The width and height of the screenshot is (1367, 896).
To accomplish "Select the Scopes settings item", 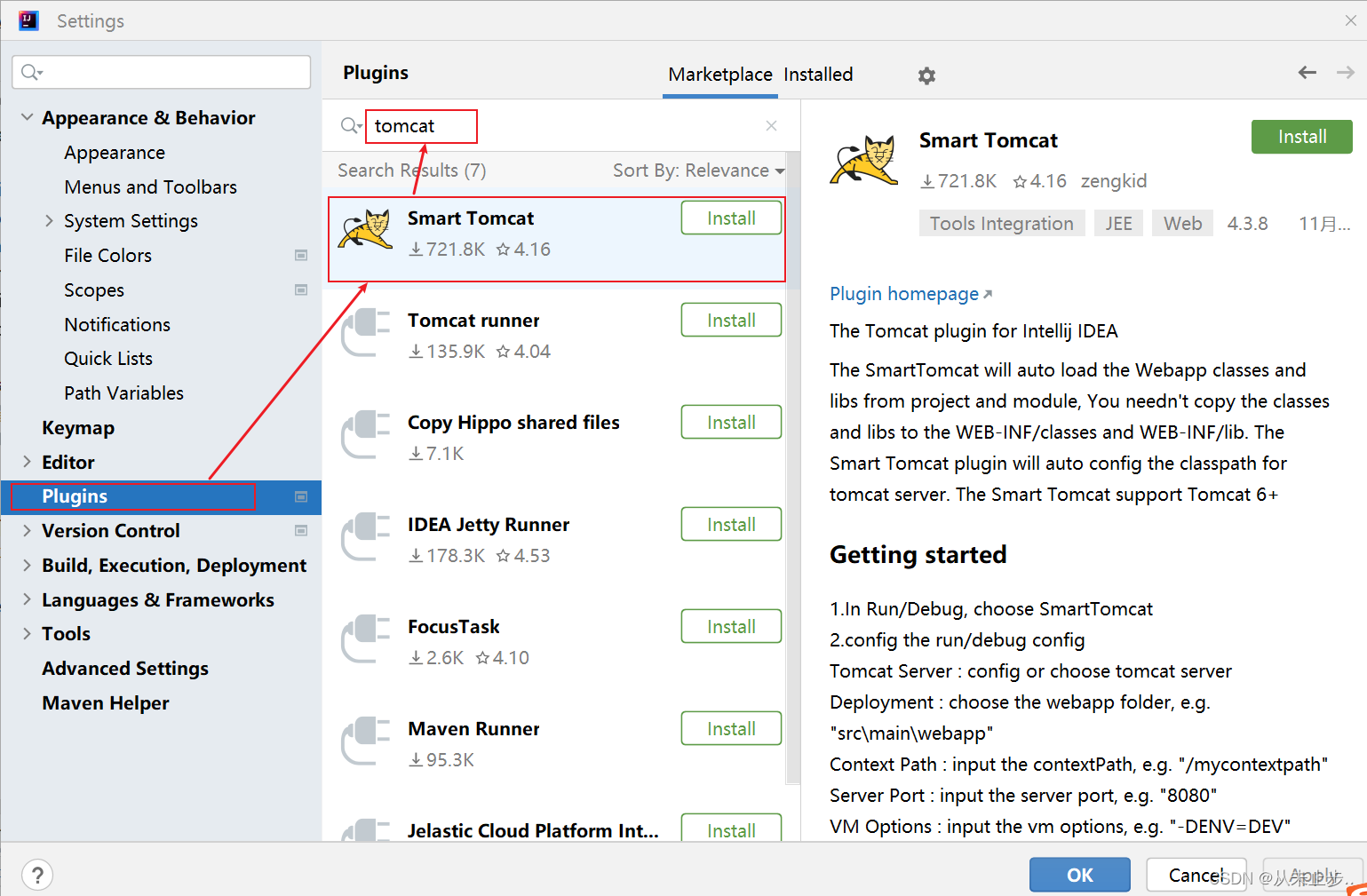I will (x=94, y=290).
